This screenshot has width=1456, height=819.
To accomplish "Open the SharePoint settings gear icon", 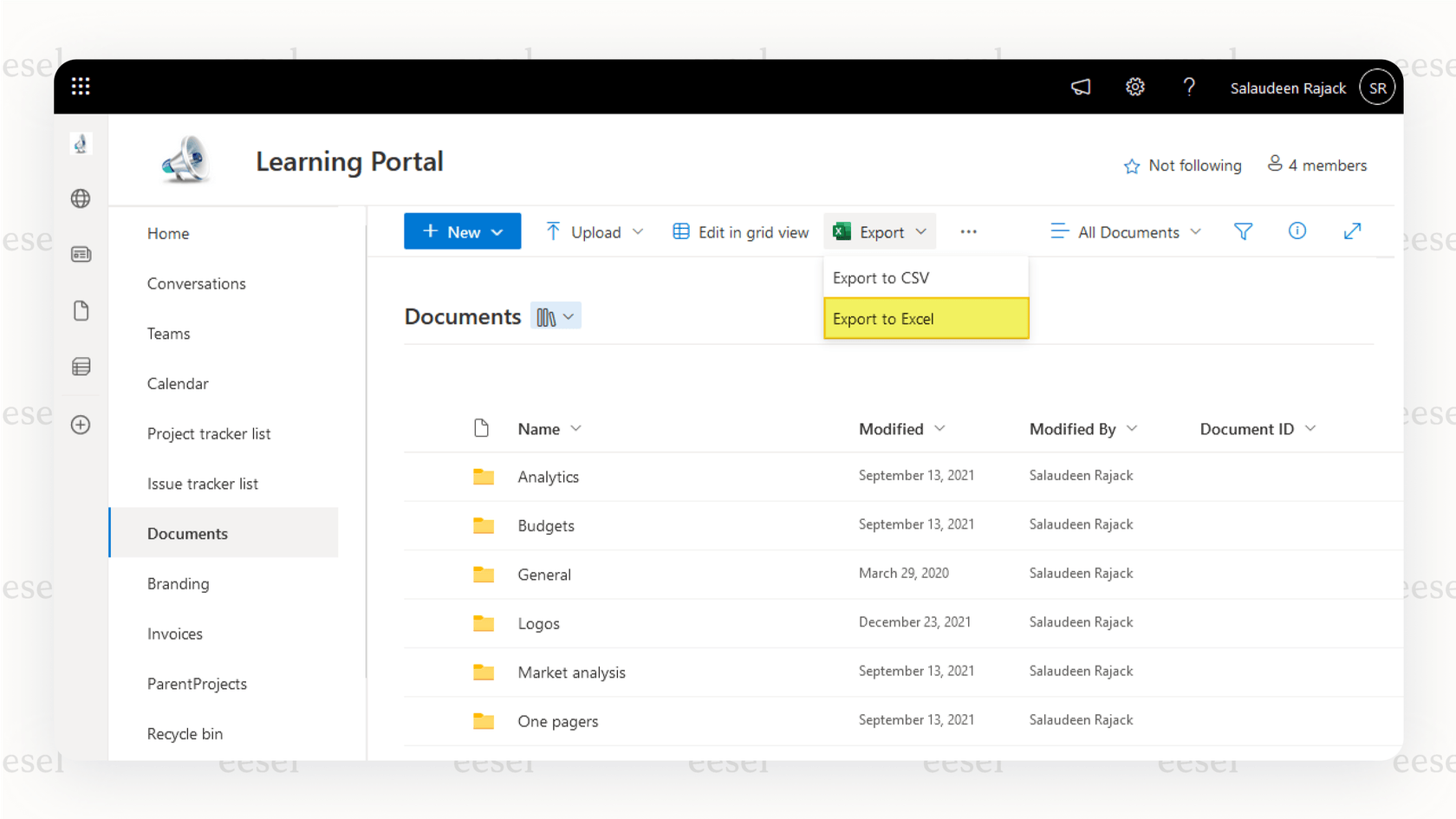I will 1135,87.
